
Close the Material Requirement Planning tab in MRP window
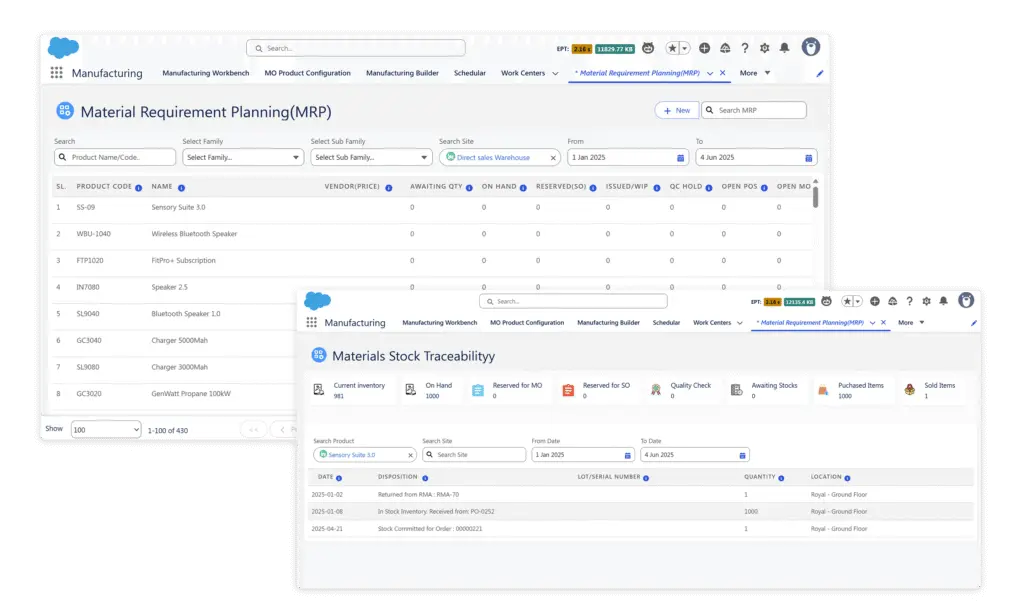(x=722, y=73)
